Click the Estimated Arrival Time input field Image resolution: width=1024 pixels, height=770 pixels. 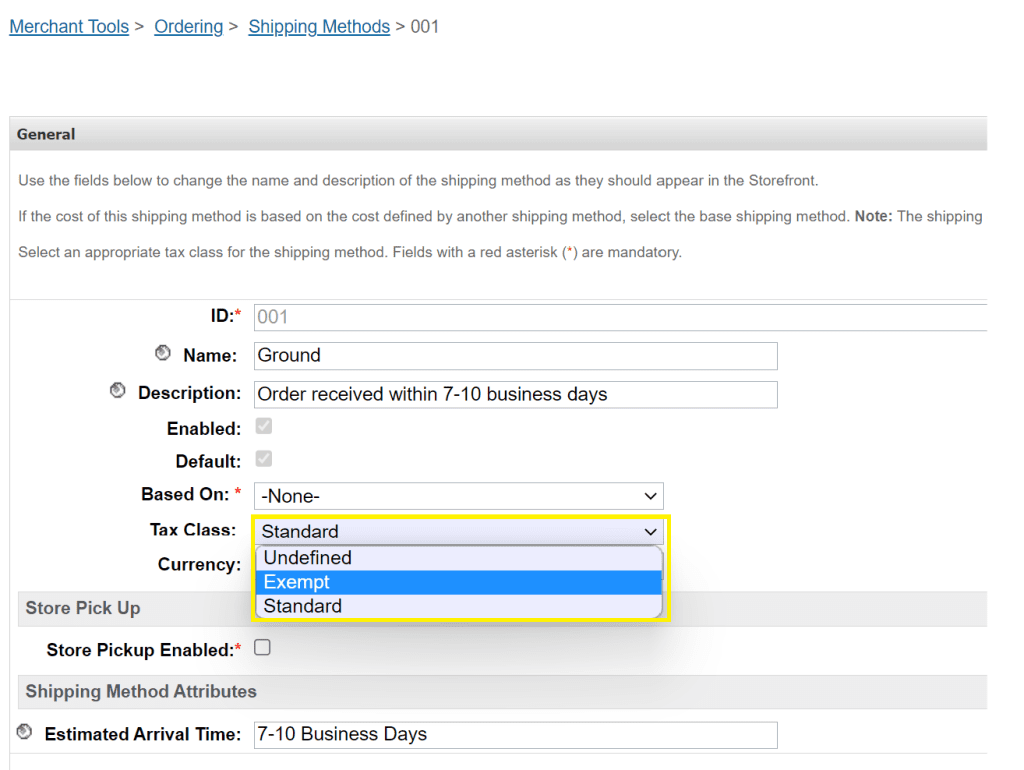point(515,735)
